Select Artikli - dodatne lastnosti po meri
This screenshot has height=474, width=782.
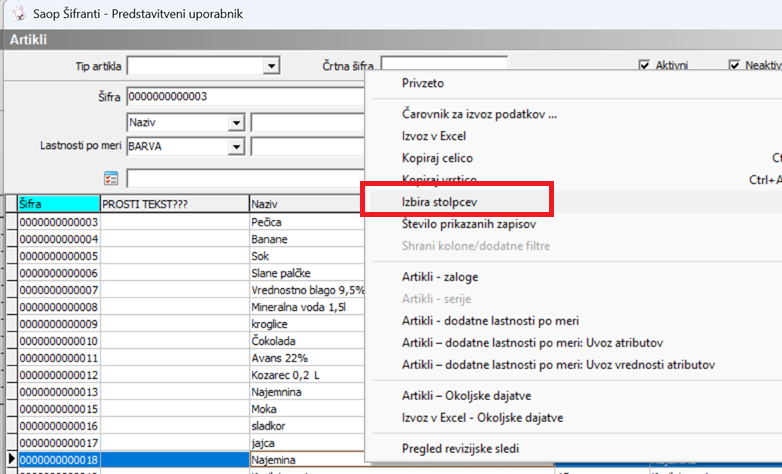pyautogui.click(x=490, y=321)
